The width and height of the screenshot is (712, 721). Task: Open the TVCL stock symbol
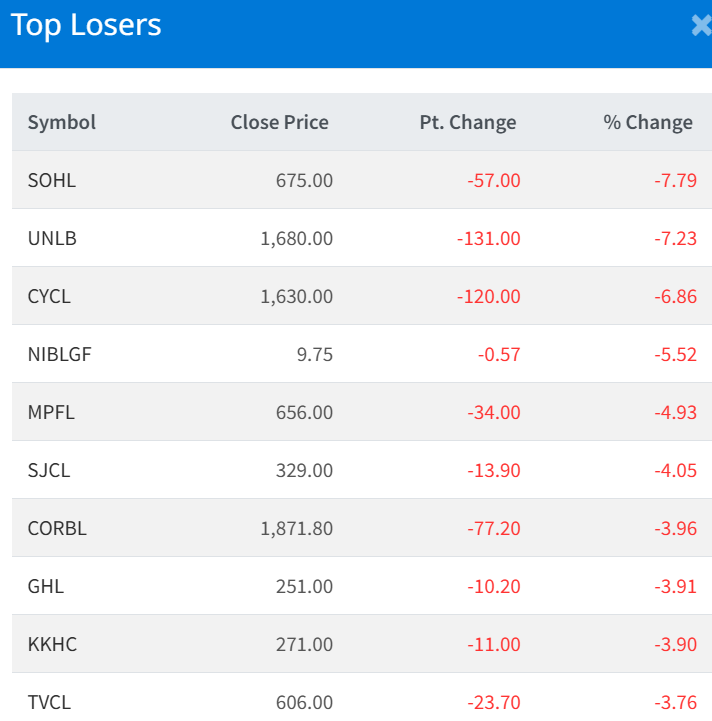(x=50, y=703)
